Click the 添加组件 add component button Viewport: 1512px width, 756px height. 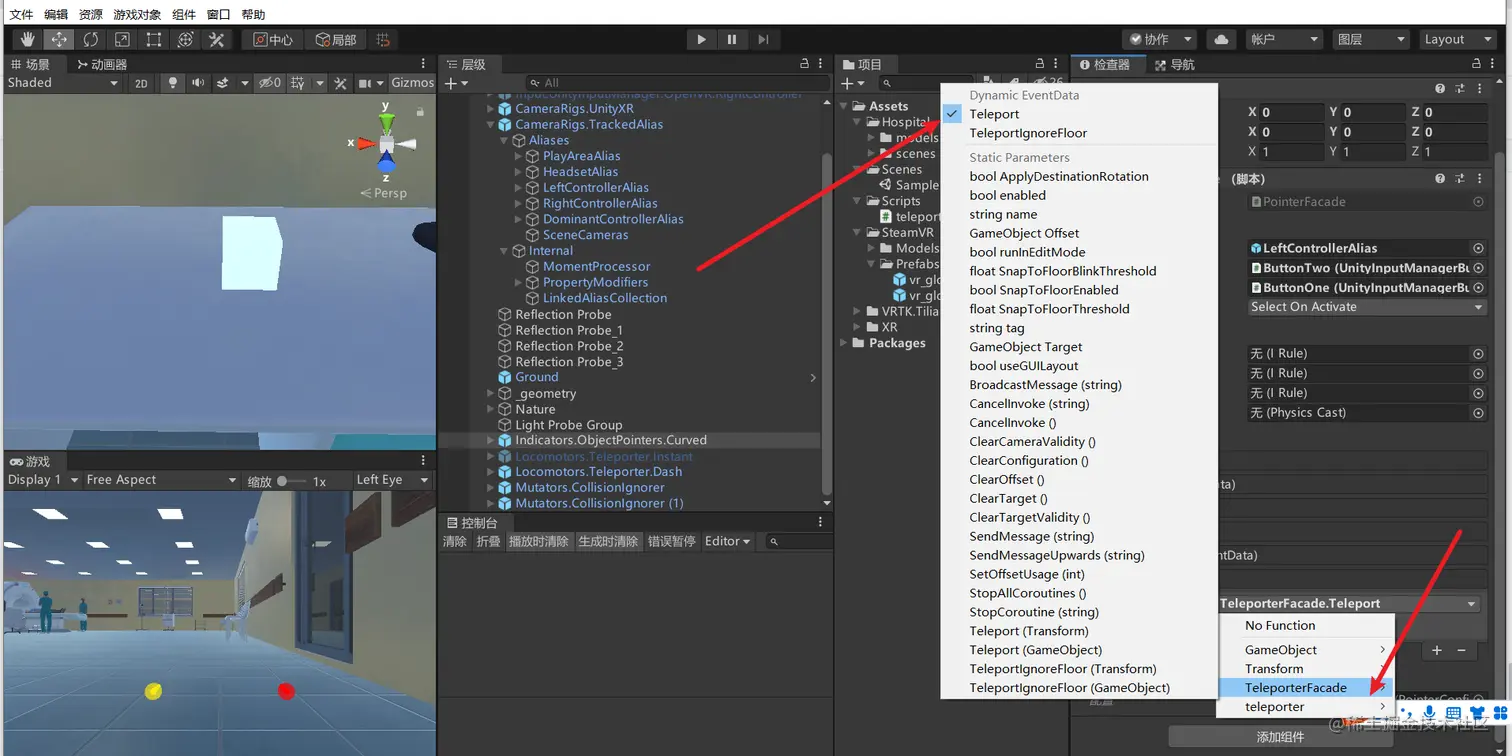[1280, 737]
